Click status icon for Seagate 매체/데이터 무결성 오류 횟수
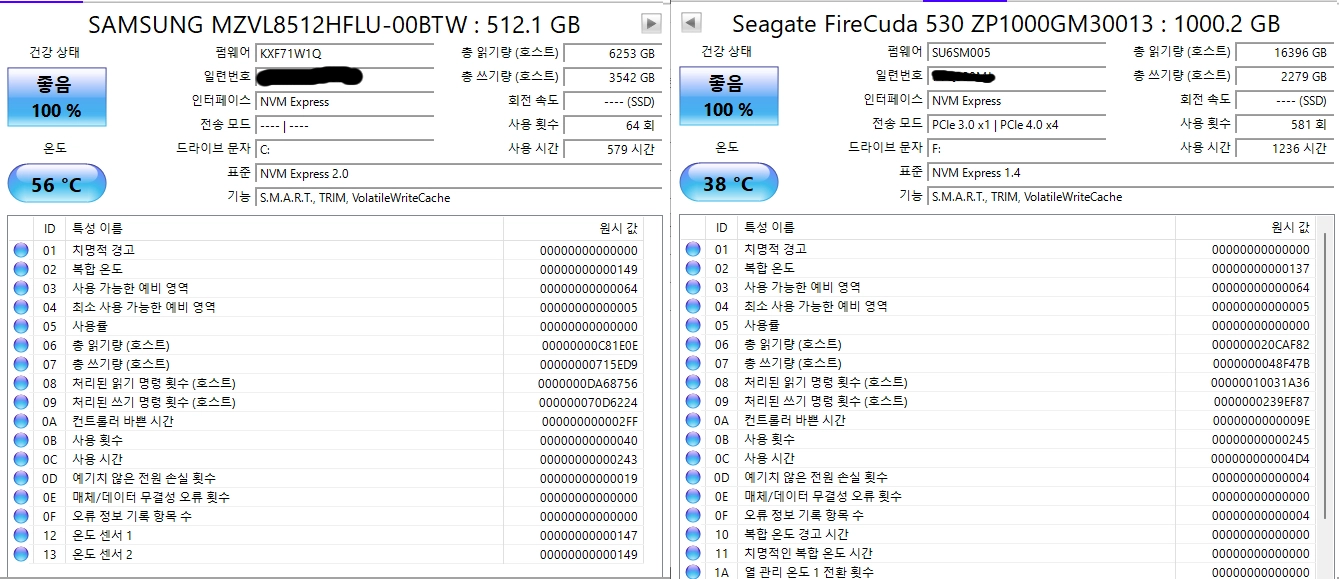Screen dimensions: 1339x579 coord(693,496)
